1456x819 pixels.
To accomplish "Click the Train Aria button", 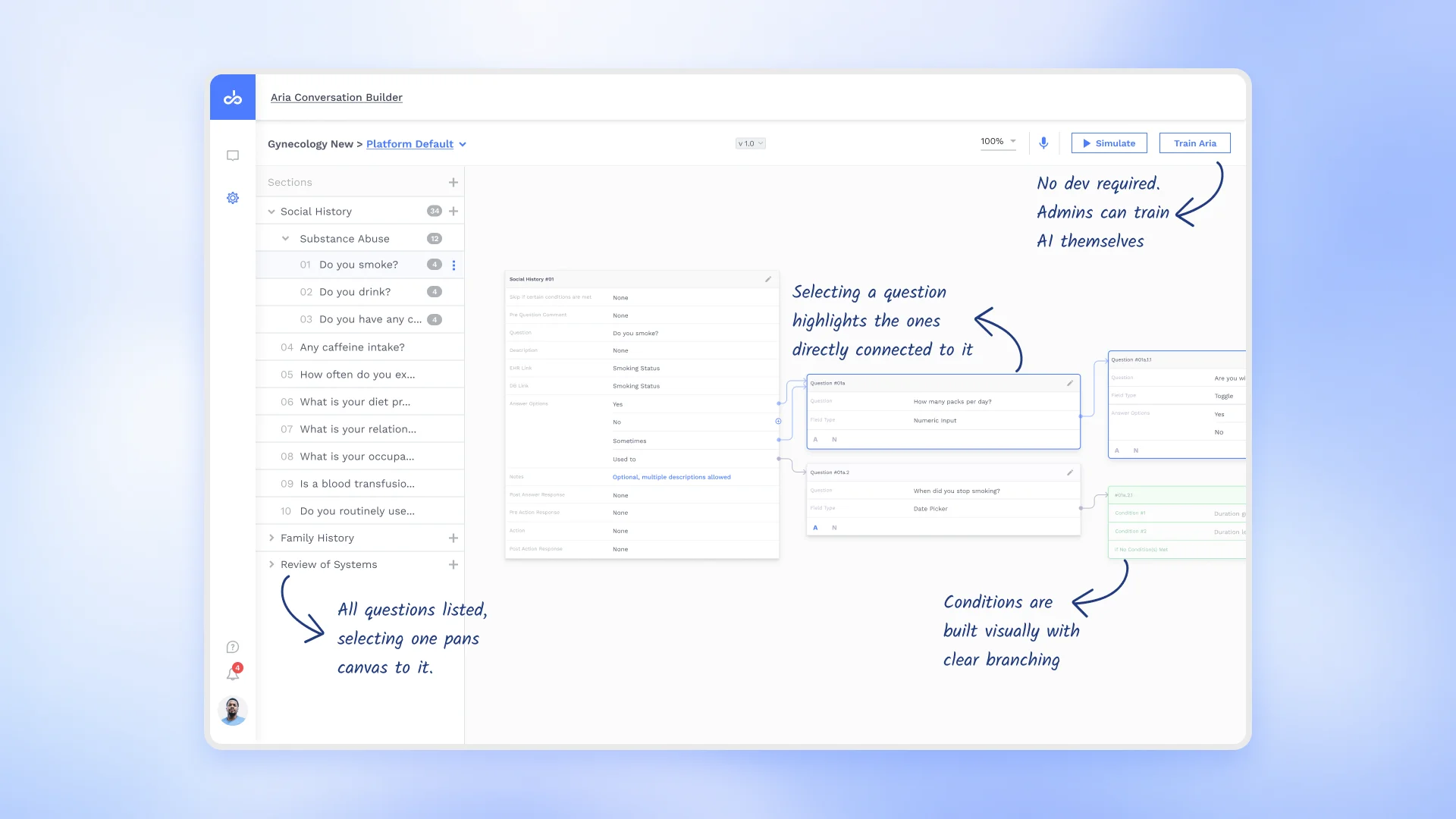I will coord(1194,143).
